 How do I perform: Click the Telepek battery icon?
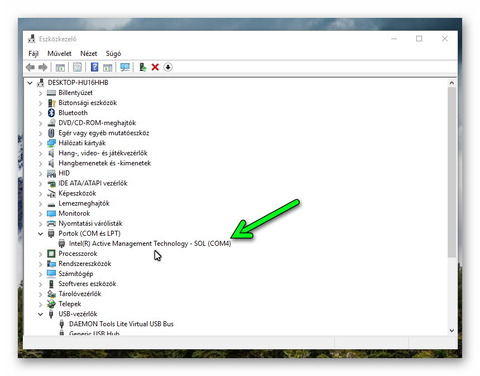click(51, 304)
